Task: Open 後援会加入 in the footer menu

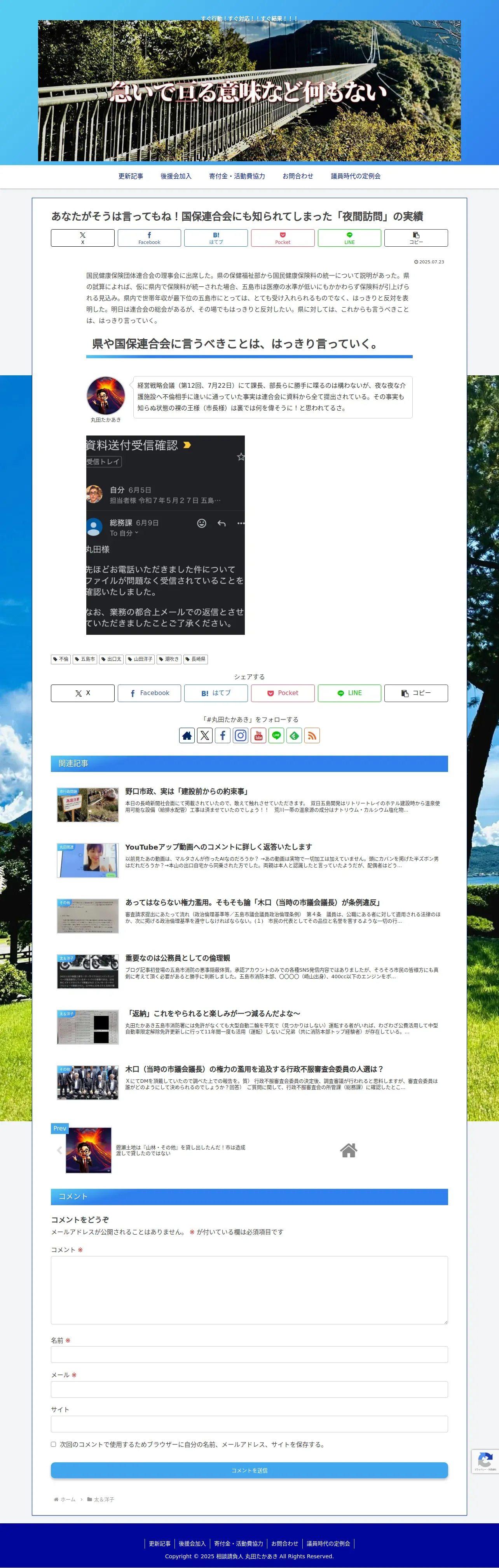Action: (192, 1543)
